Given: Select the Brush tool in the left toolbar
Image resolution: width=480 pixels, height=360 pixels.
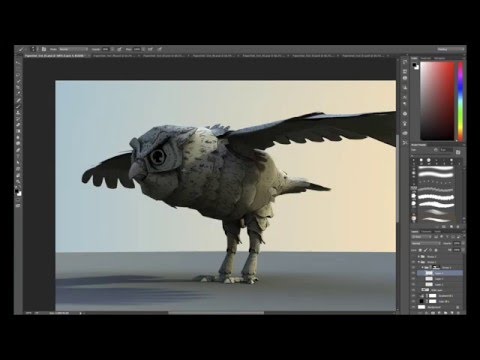Looking at the screenshot, I should 19,107.
